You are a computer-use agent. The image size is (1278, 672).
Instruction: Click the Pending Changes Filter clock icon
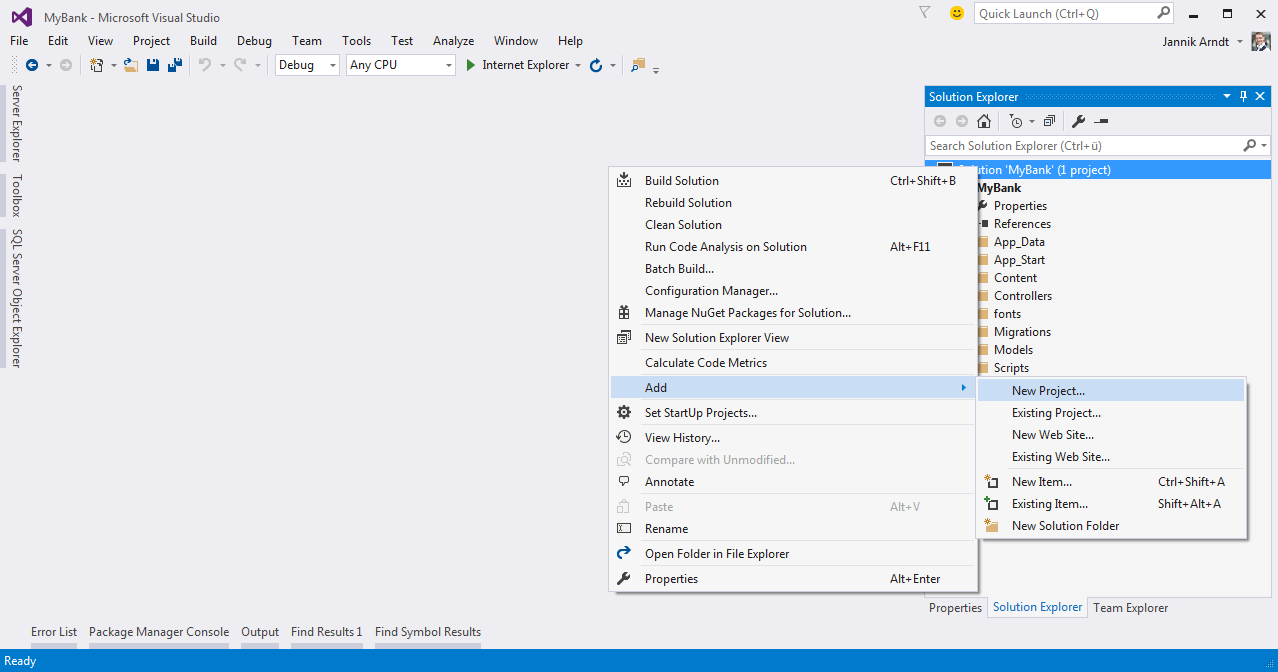(x=1016, y=121)
